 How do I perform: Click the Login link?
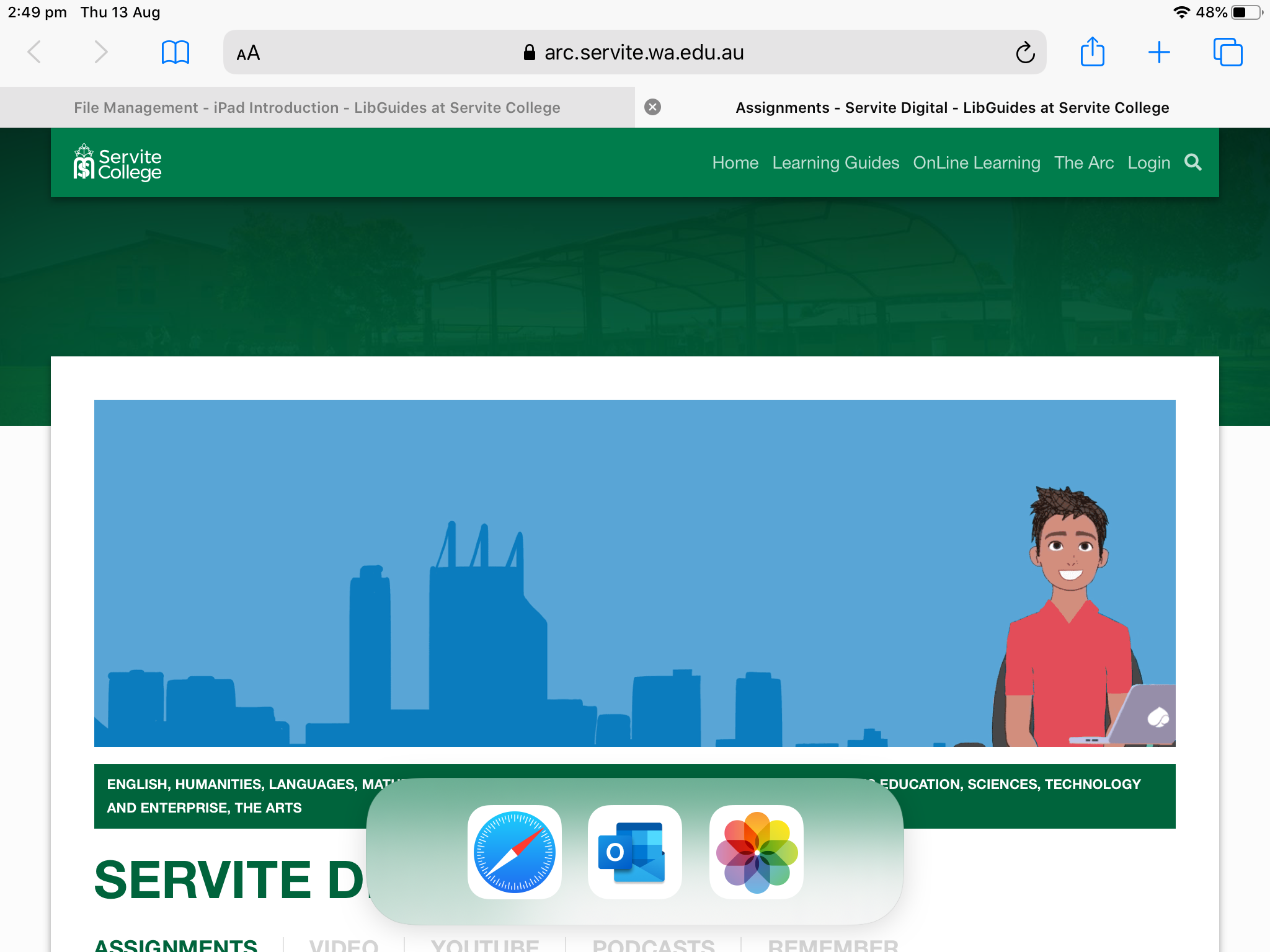point(1148,163)
